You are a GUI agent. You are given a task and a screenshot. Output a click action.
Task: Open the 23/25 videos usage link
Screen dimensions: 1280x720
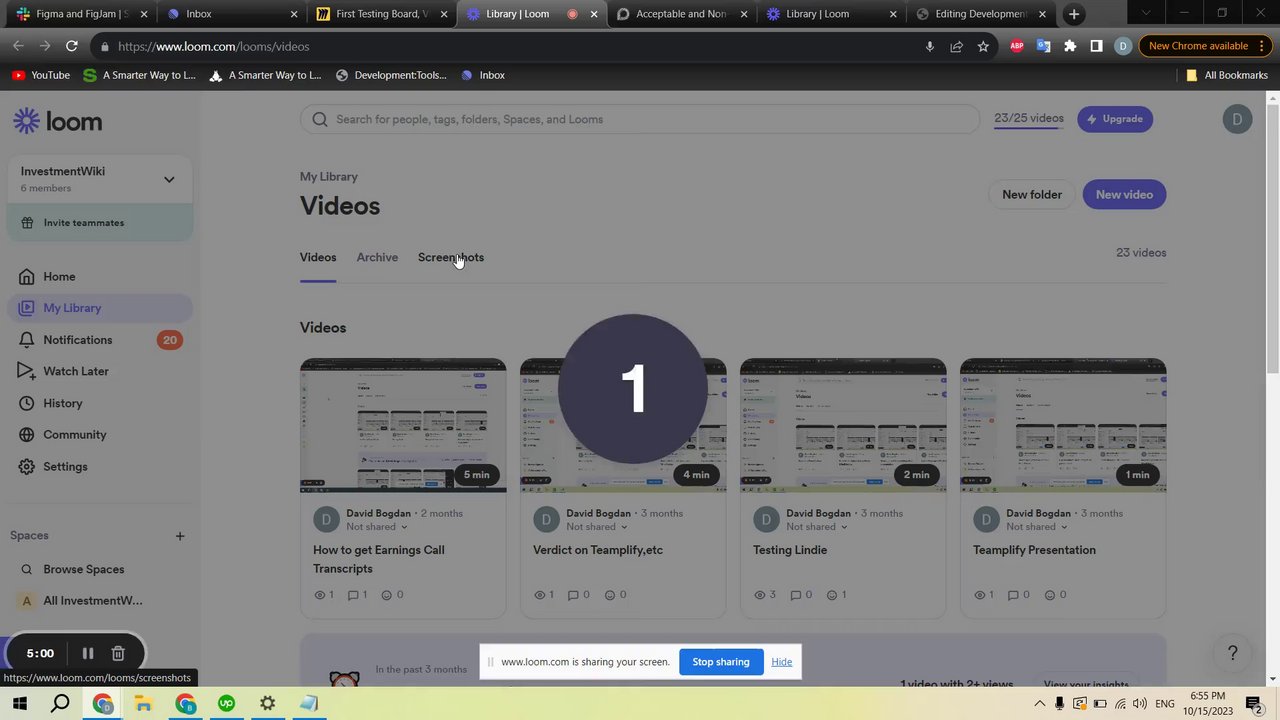1029,118
